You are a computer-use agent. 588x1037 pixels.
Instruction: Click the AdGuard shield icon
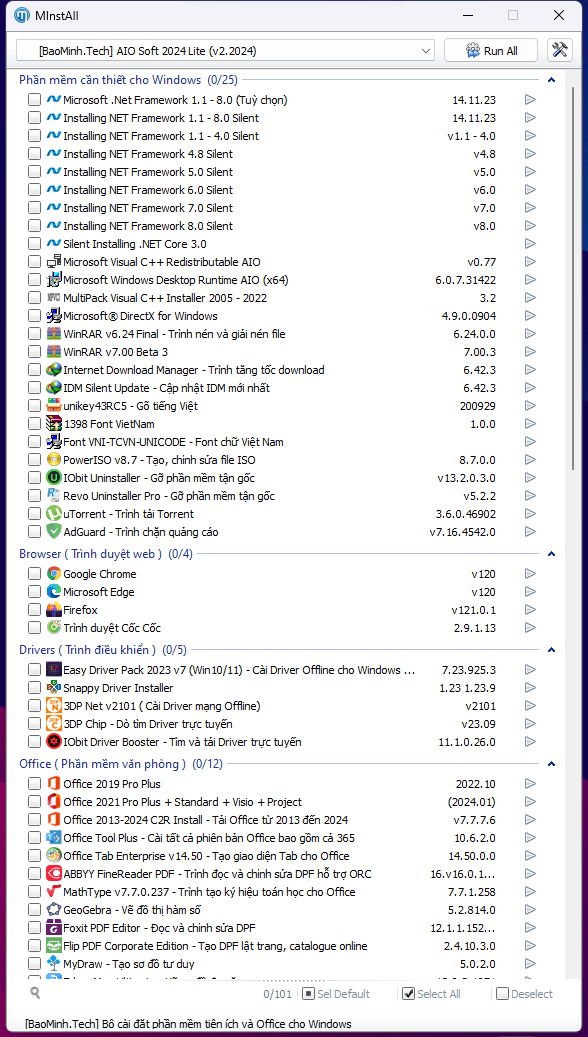coord(54,532)
